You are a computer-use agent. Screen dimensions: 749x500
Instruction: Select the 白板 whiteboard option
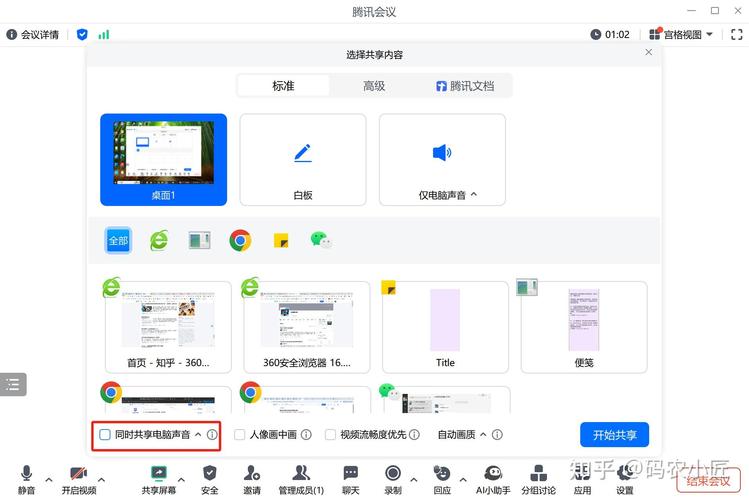point(303,160)
